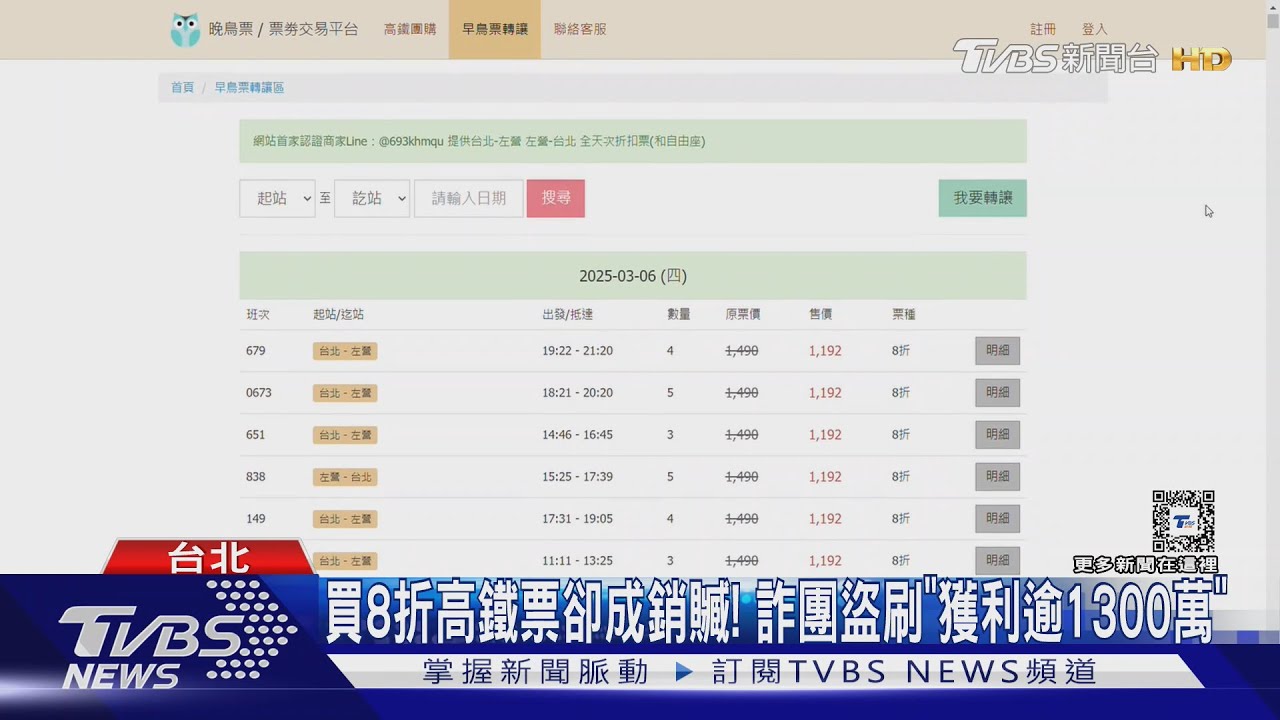Click the 班次 column header
This screenshot has width=1280, height=720.
coord(258,314)
